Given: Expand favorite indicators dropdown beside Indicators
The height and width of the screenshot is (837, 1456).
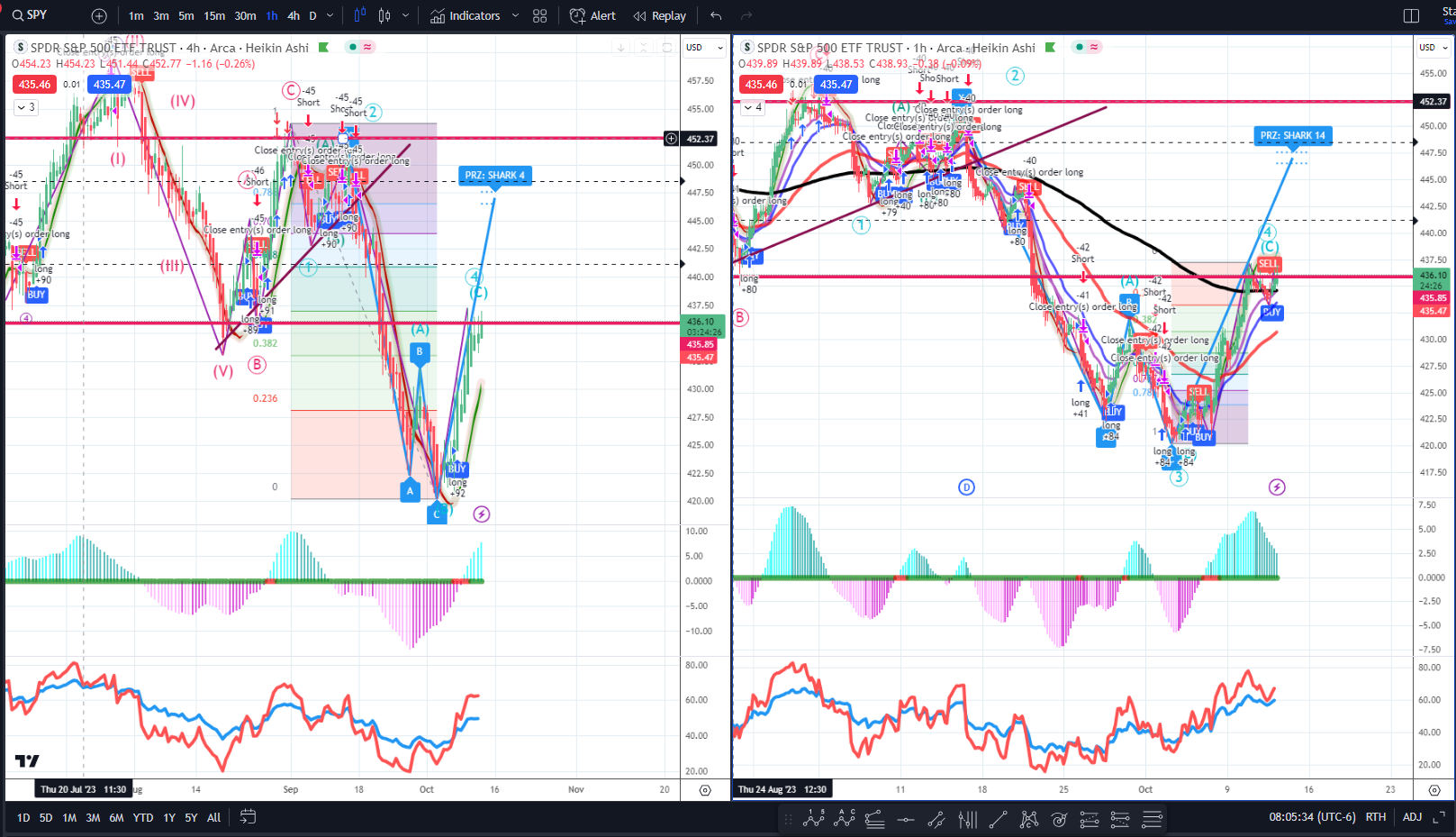Looking at the screenshot, I should coord(515,16).
